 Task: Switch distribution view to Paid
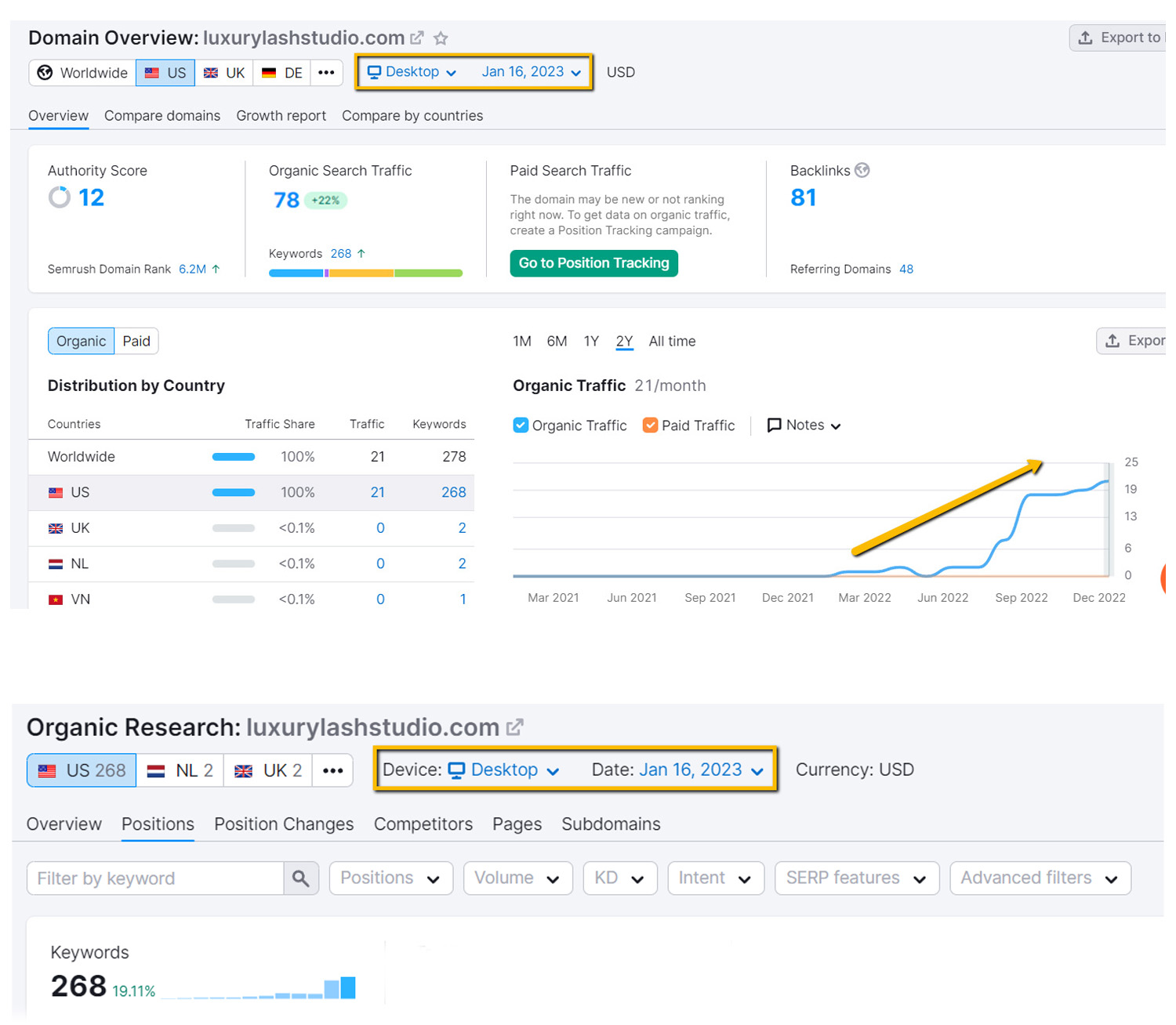(x=136, y=341)
